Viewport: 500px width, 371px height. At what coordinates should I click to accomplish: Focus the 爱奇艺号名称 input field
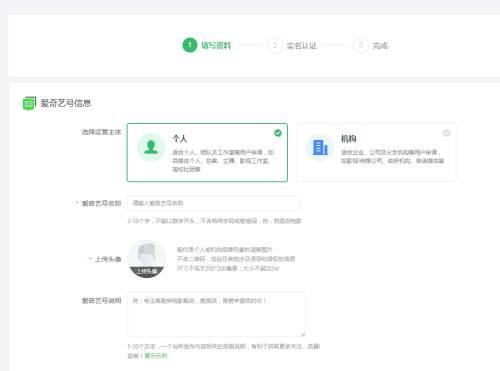(x=213, y=203)
